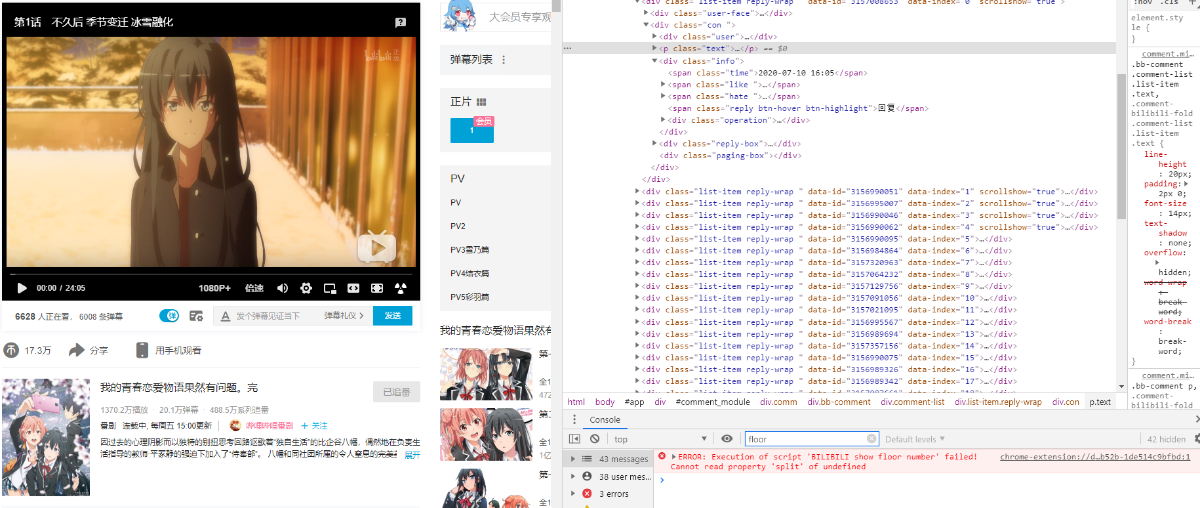
Task: Expand the span class="like" node
Action: (x=664, y=84)
